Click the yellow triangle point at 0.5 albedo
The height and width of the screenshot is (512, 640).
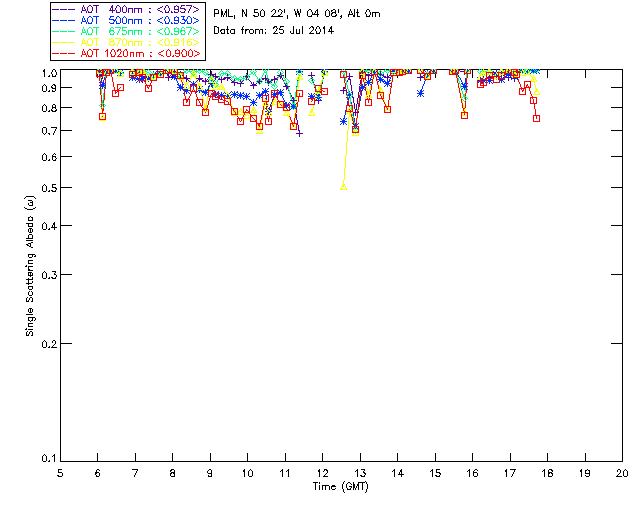point(344,187)
